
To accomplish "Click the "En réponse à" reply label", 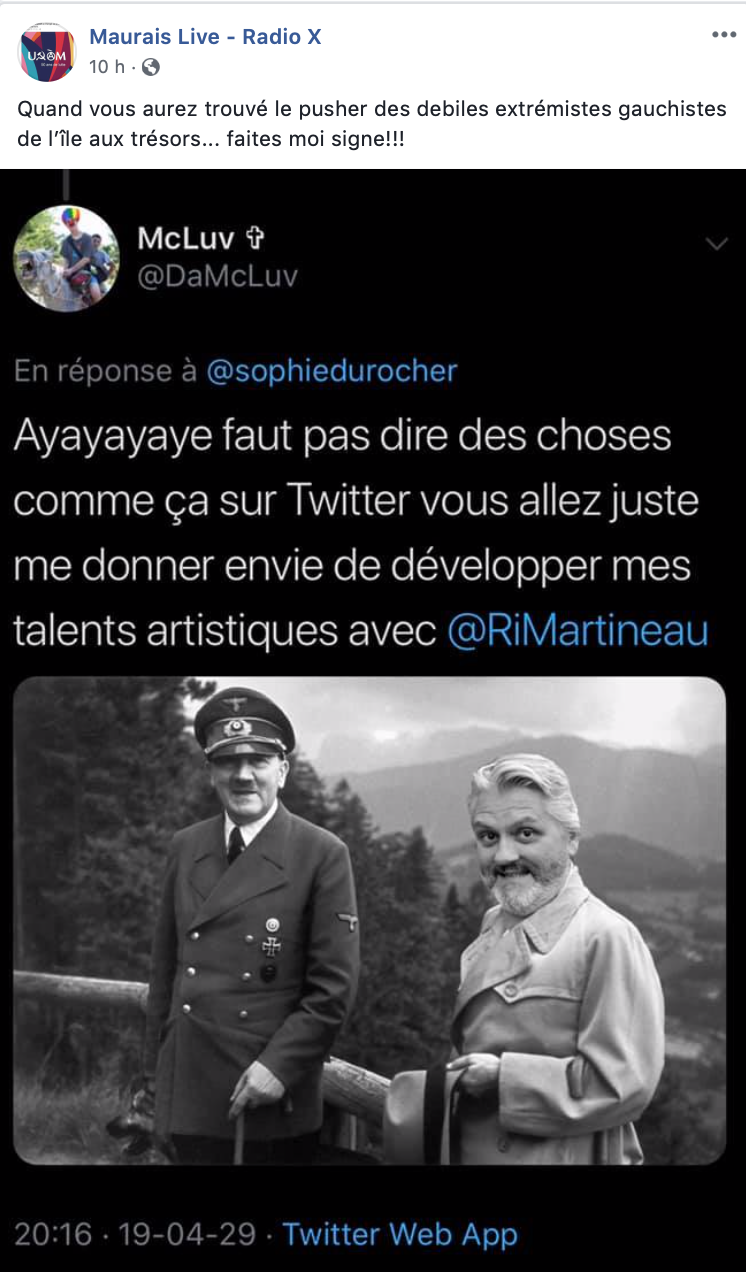I will click(107, 371).
